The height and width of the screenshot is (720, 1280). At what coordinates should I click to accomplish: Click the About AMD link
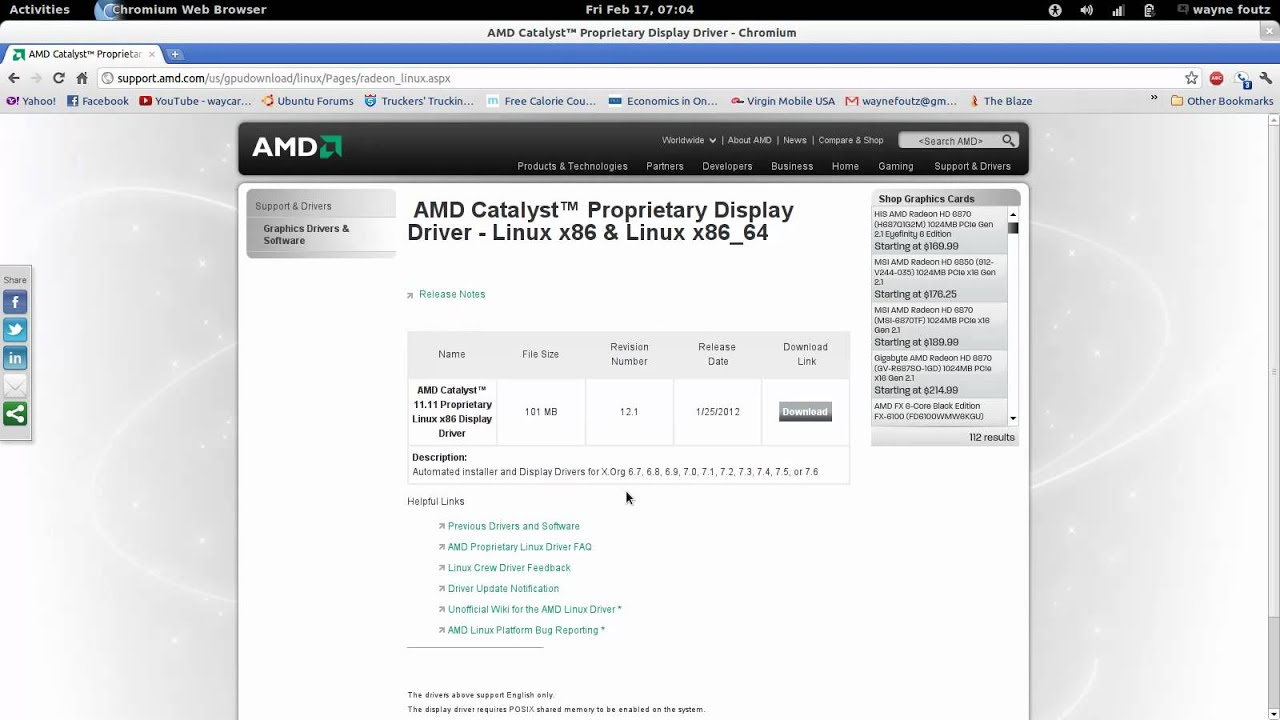pyautogui.click(x=749, y=140)
